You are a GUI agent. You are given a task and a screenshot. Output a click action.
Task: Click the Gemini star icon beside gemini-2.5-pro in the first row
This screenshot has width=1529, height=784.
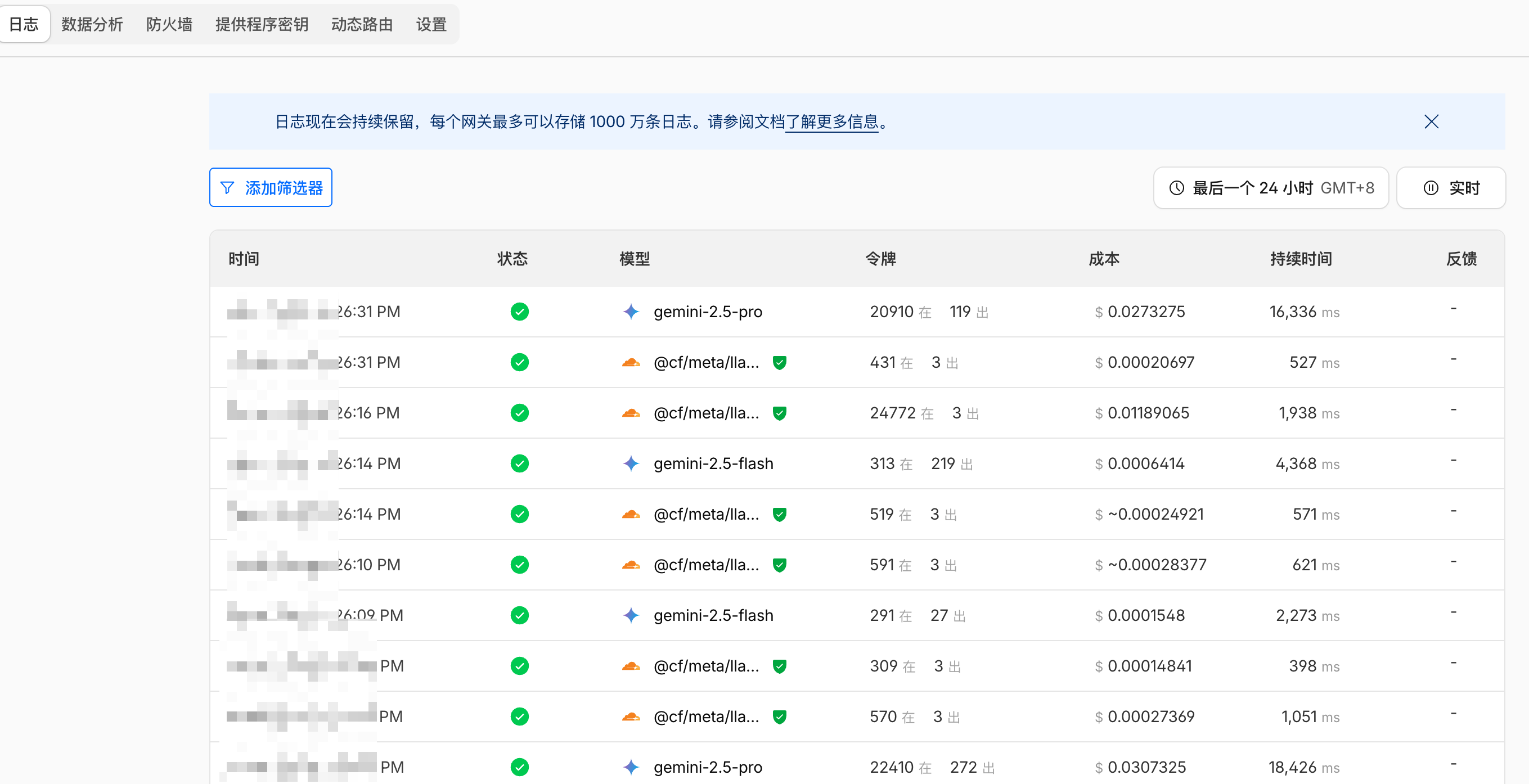631,312
